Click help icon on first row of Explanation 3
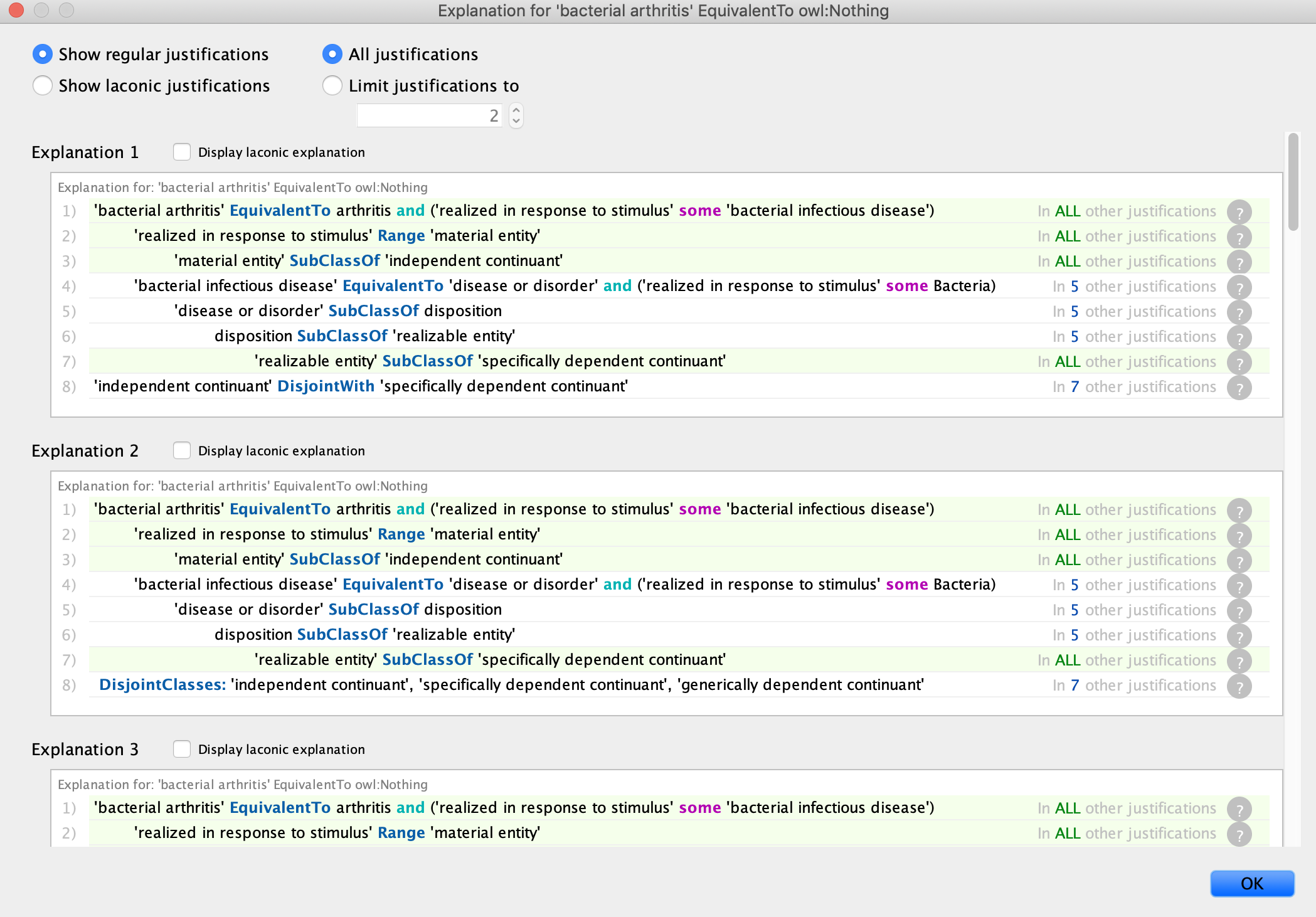Image resolution: width=1316 pixels, height=917 pixels. point(1239,808)
